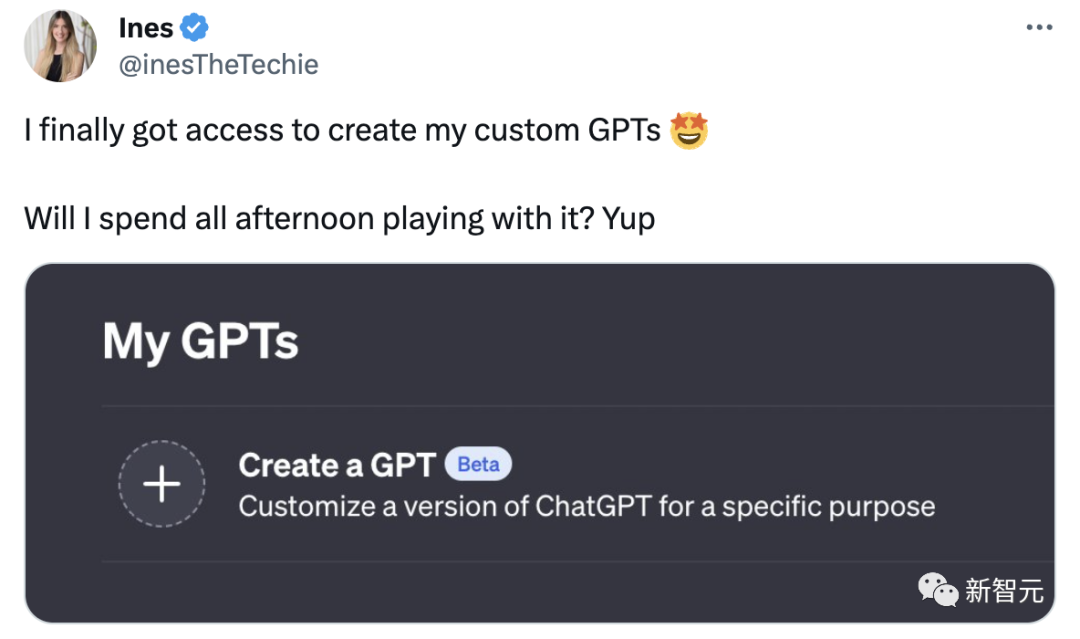Select the "Create a GPT" title
The image size is (1080, 639).
[x=337, y=465]
